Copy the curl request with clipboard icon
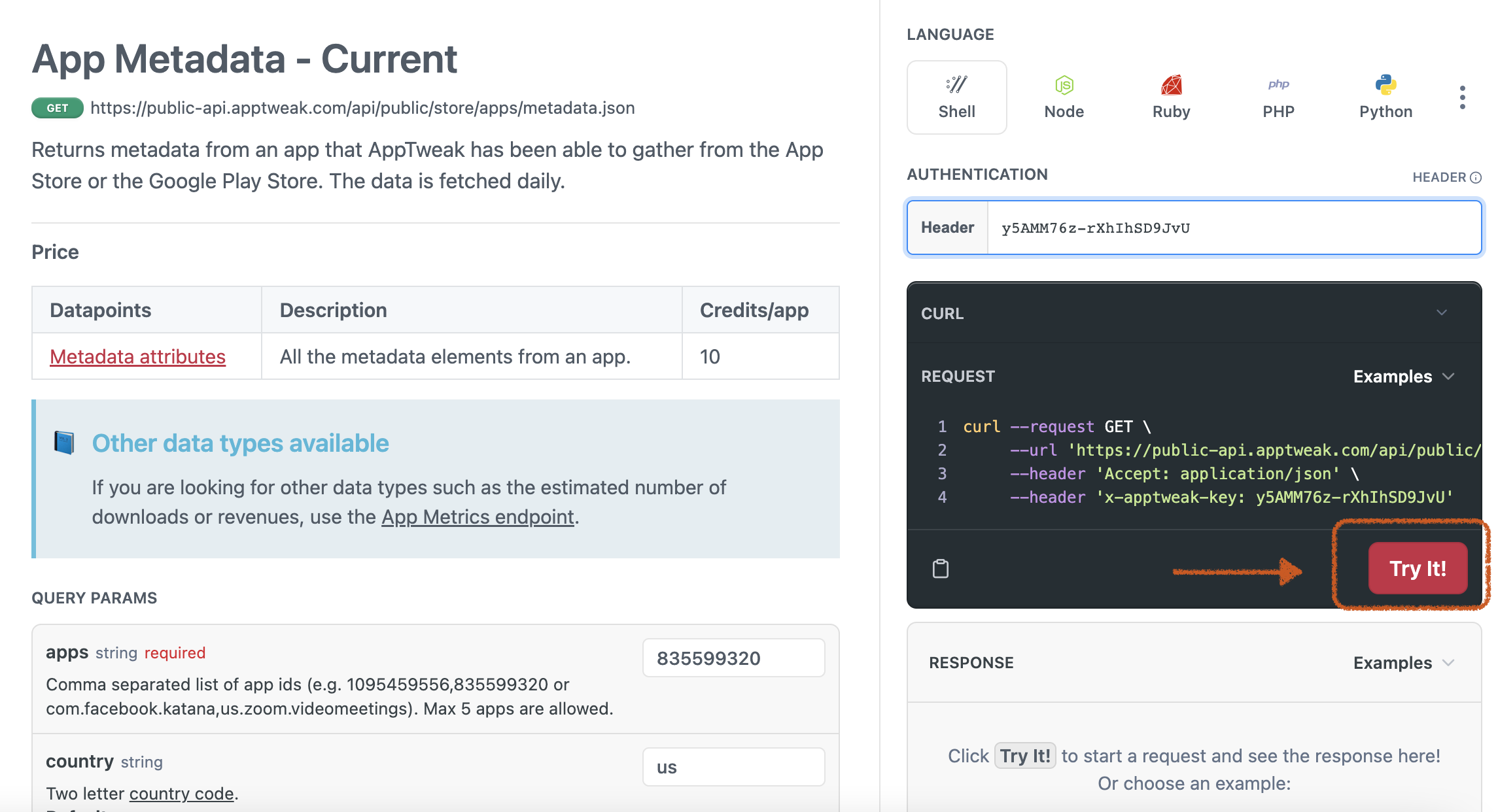 (941, 569)
